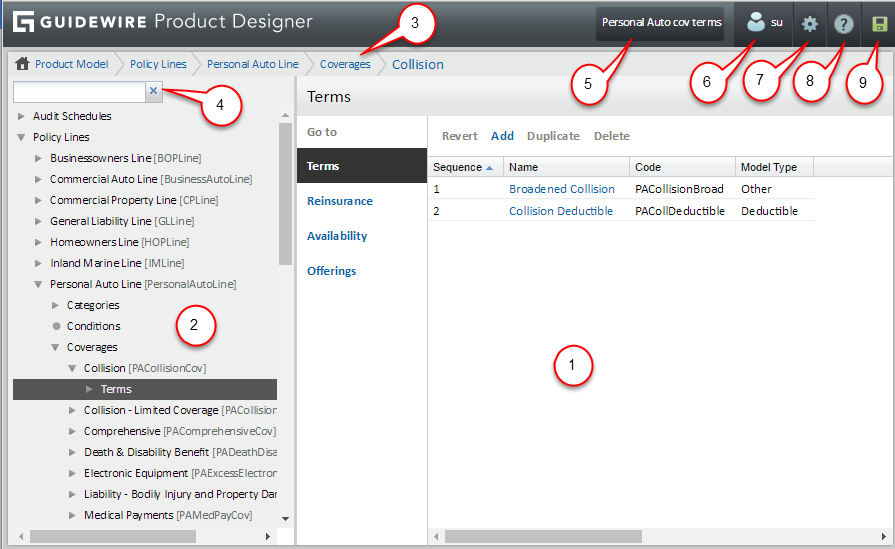Image resolution: width=895 pixels, height=549 pixels.
Task: Expand the Medical Payments node
Action: pos(72,515)
